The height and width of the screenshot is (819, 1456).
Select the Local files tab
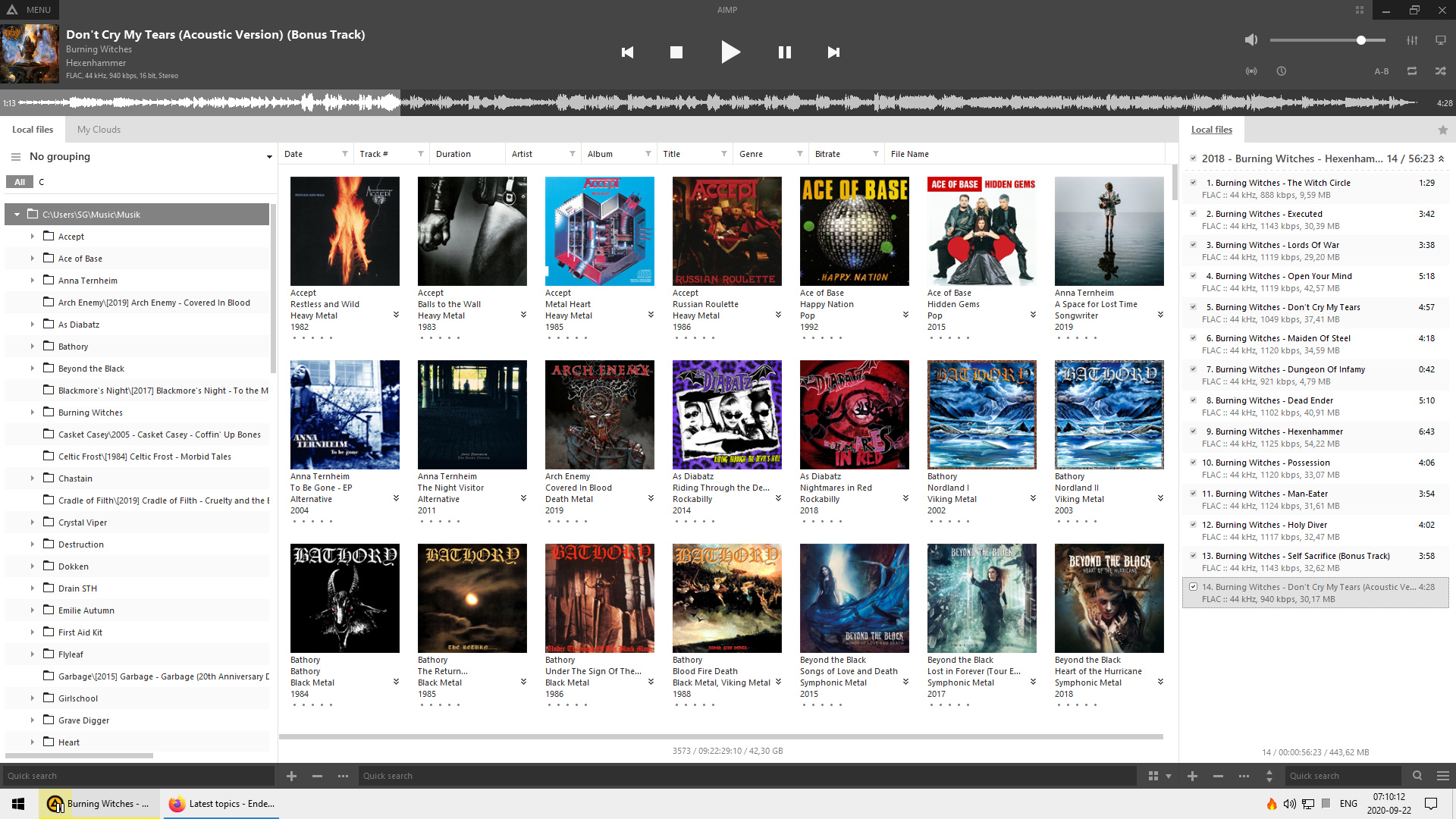[34, 128]
